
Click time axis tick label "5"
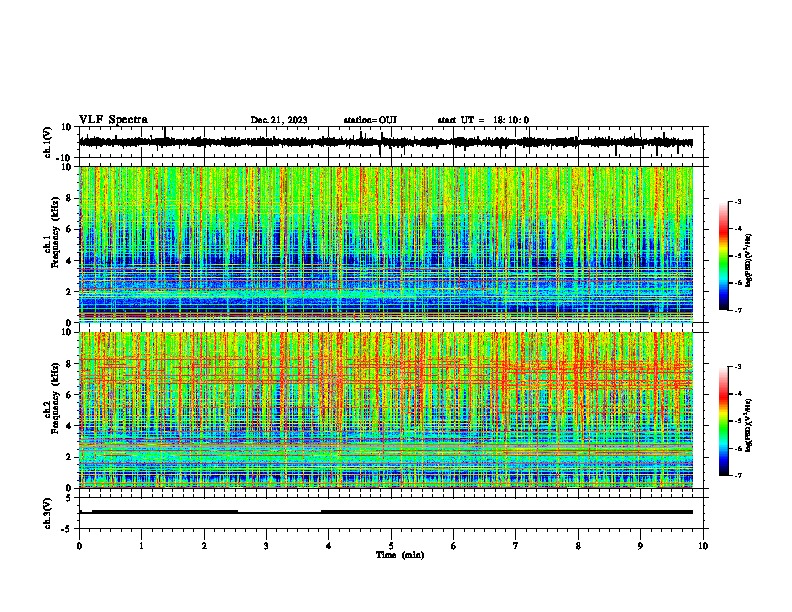tap(391, 546)
